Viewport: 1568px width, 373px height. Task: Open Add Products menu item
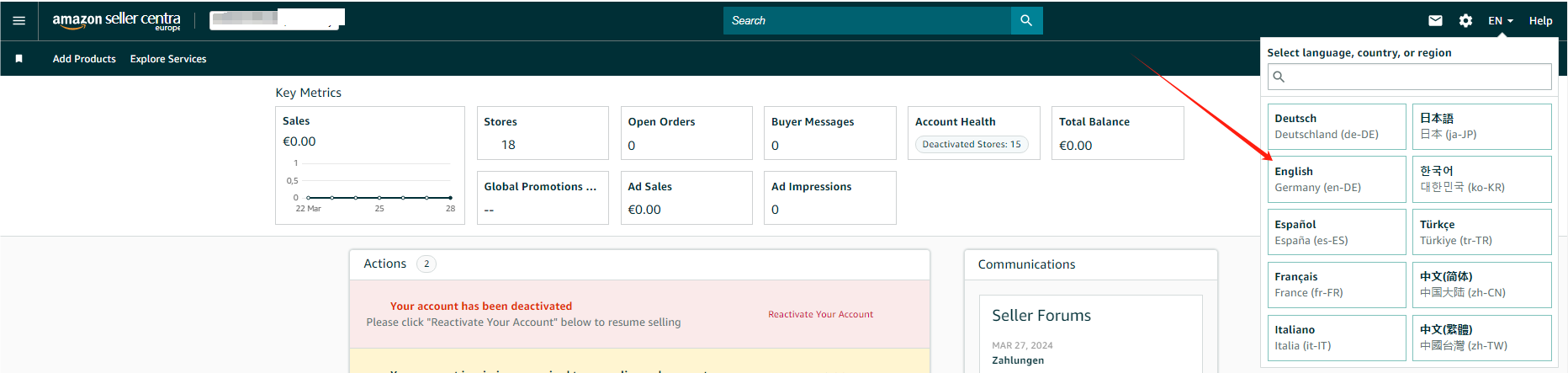click(x=84, y=59)
